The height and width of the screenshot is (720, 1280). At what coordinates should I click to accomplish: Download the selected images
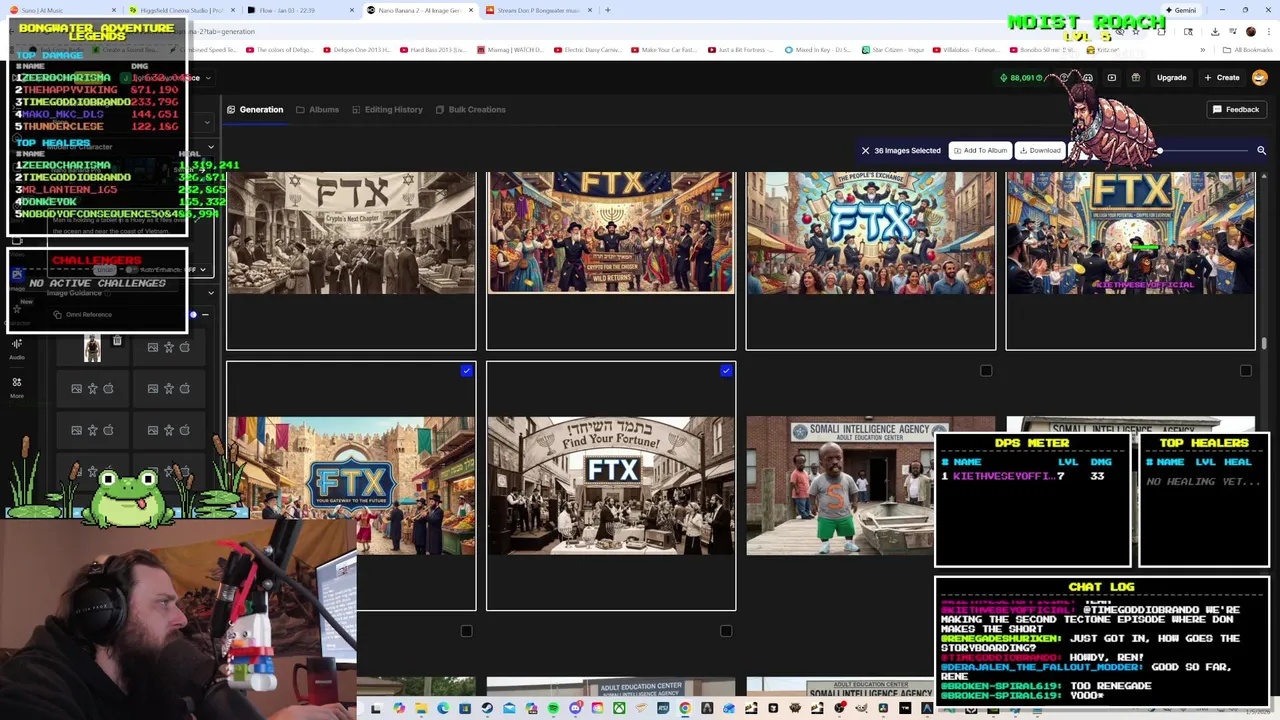point(1040,150)
